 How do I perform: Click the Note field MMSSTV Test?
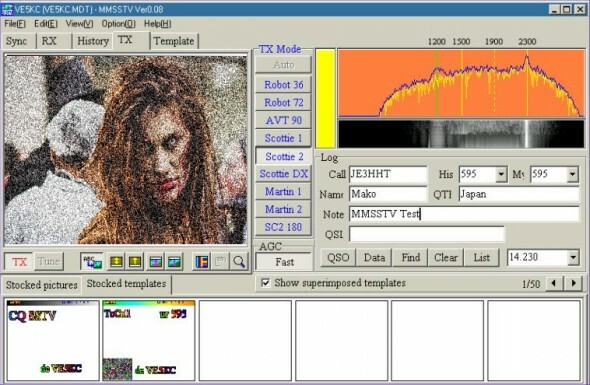pyautogui.click(x=464, y=214)
